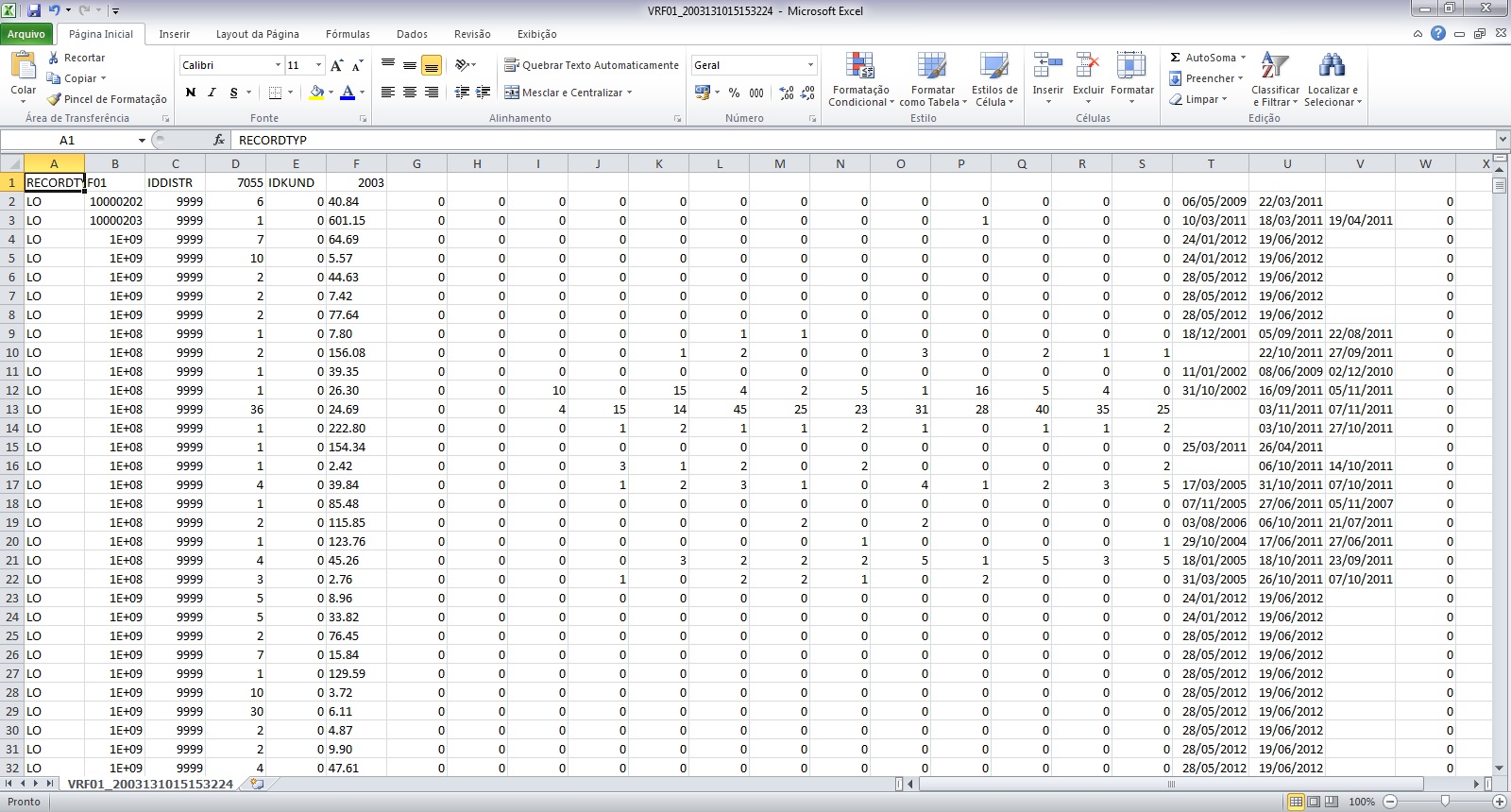Click Mesclar e Centralizar button
This screenshot has width=1511, height=812.
[563, 93]
